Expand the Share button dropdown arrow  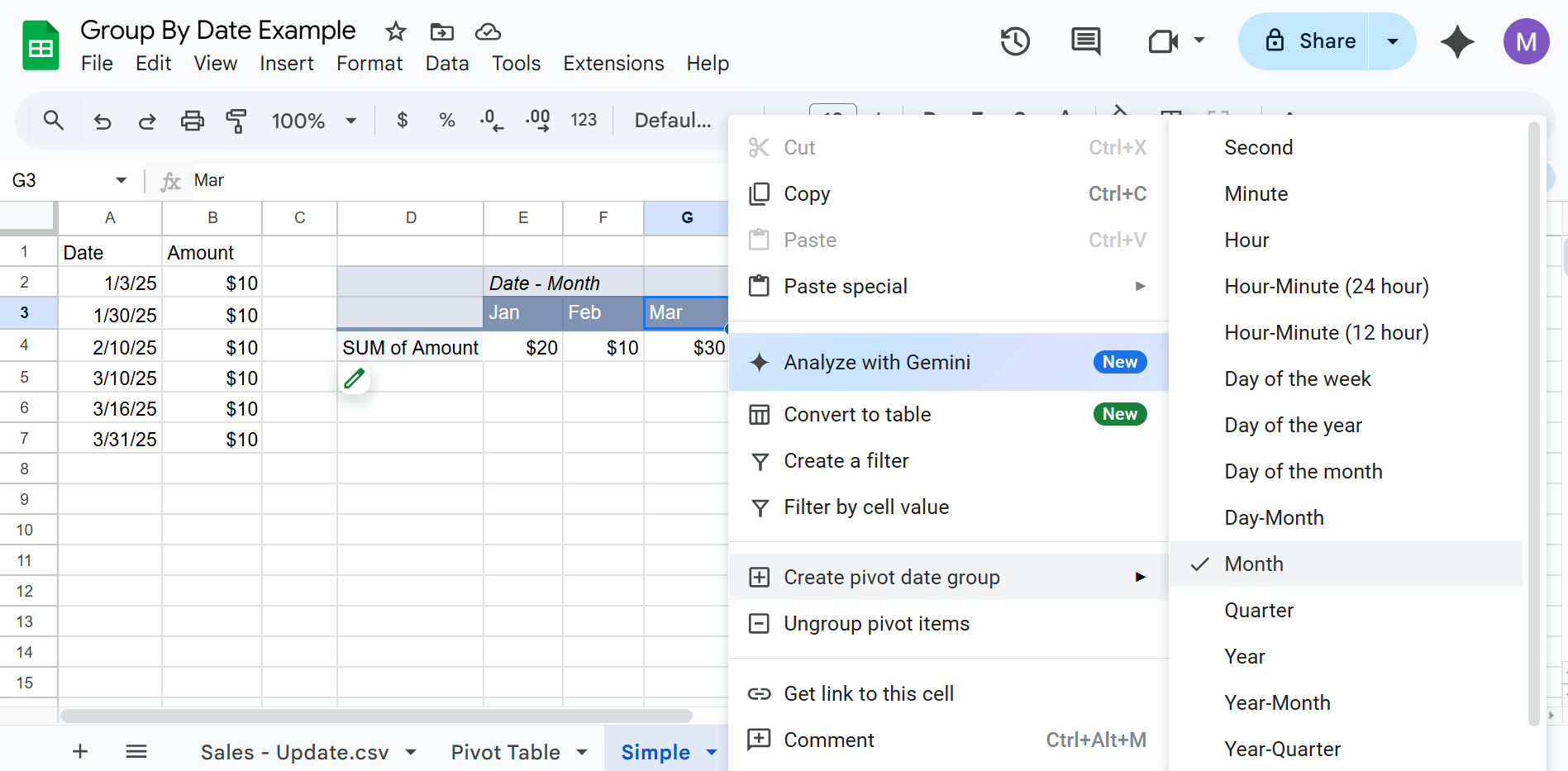(1393, 41)
